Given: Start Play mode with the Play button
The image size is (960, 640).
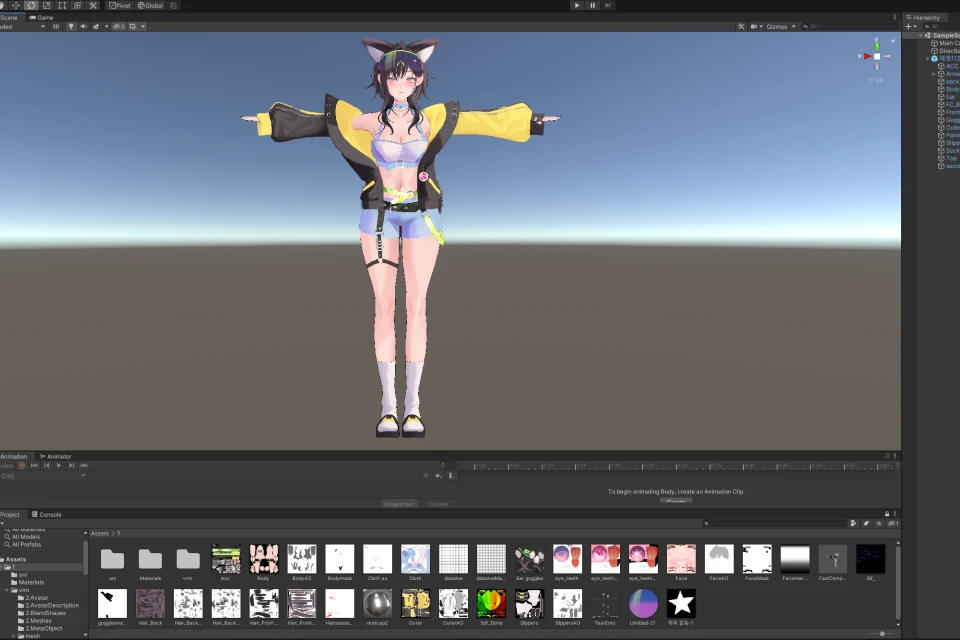Looking at the screenshot, I should tap(577, 6).
